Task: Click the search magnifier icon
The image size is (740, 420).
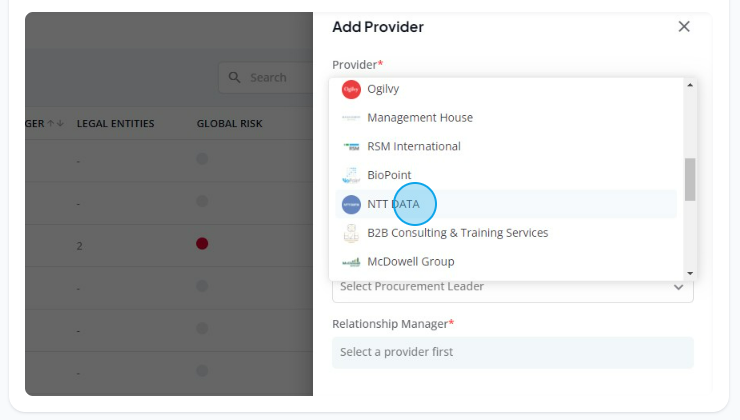Action: tap(235, 77)
